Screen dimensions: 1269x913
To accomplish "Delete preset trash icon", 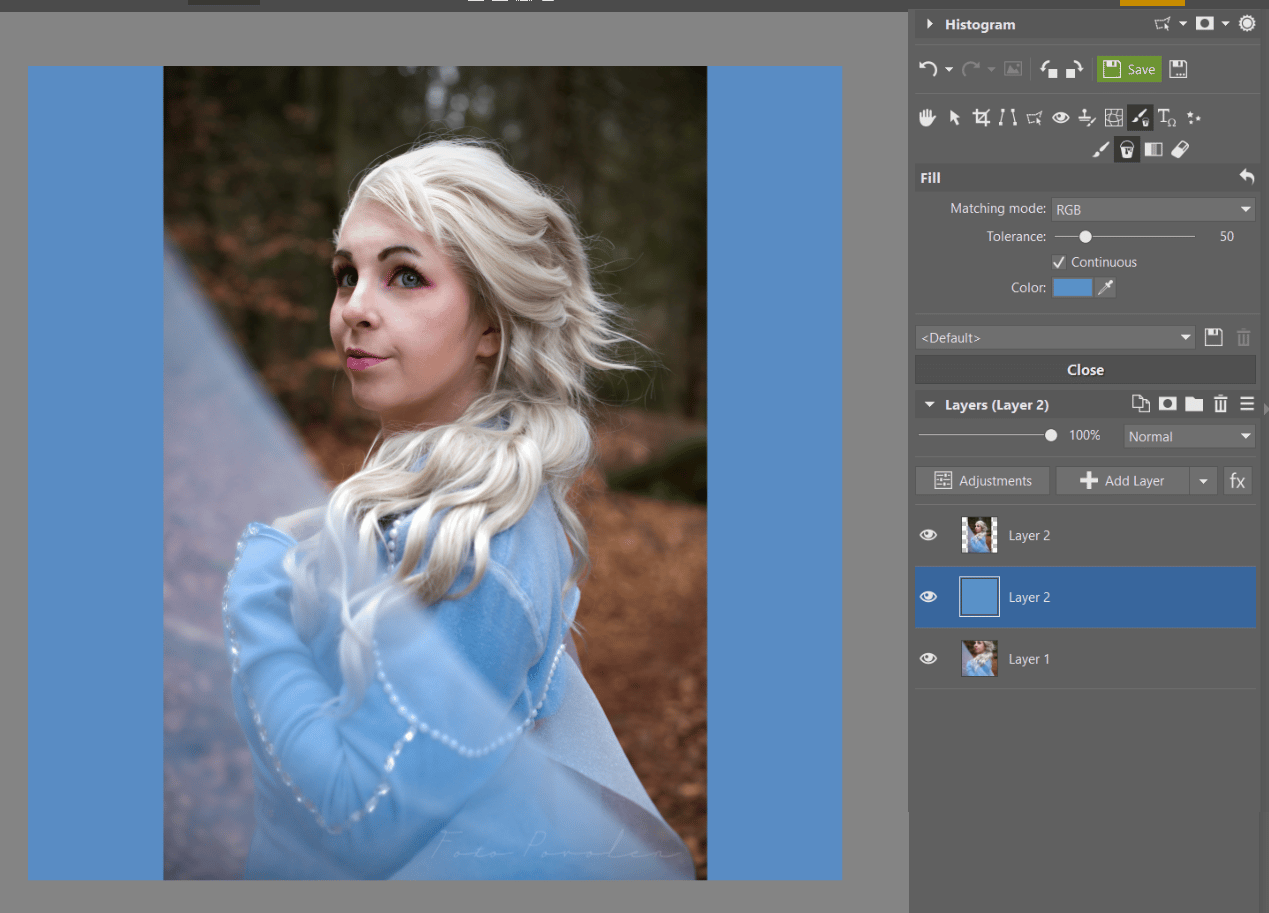I will pyautogui.click(x=1243, y=337).
